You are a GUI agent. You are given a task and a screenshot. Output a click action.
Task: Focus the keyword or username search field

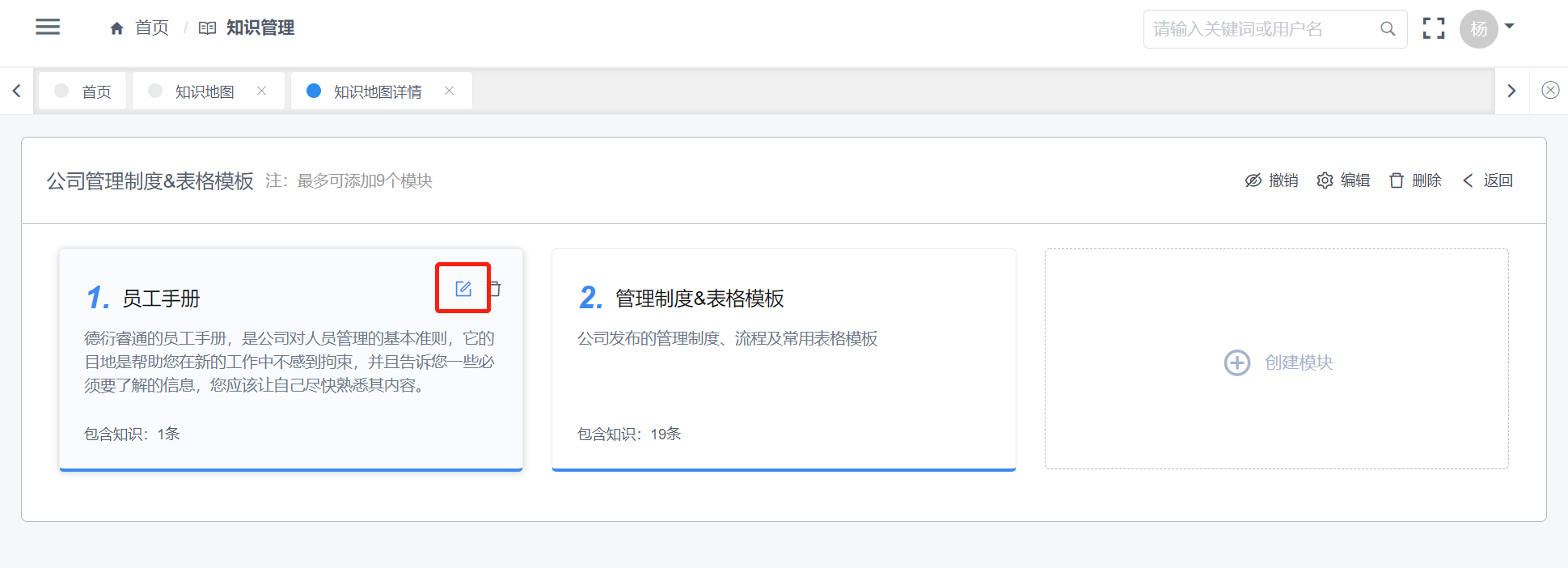tap(1260, 29)
